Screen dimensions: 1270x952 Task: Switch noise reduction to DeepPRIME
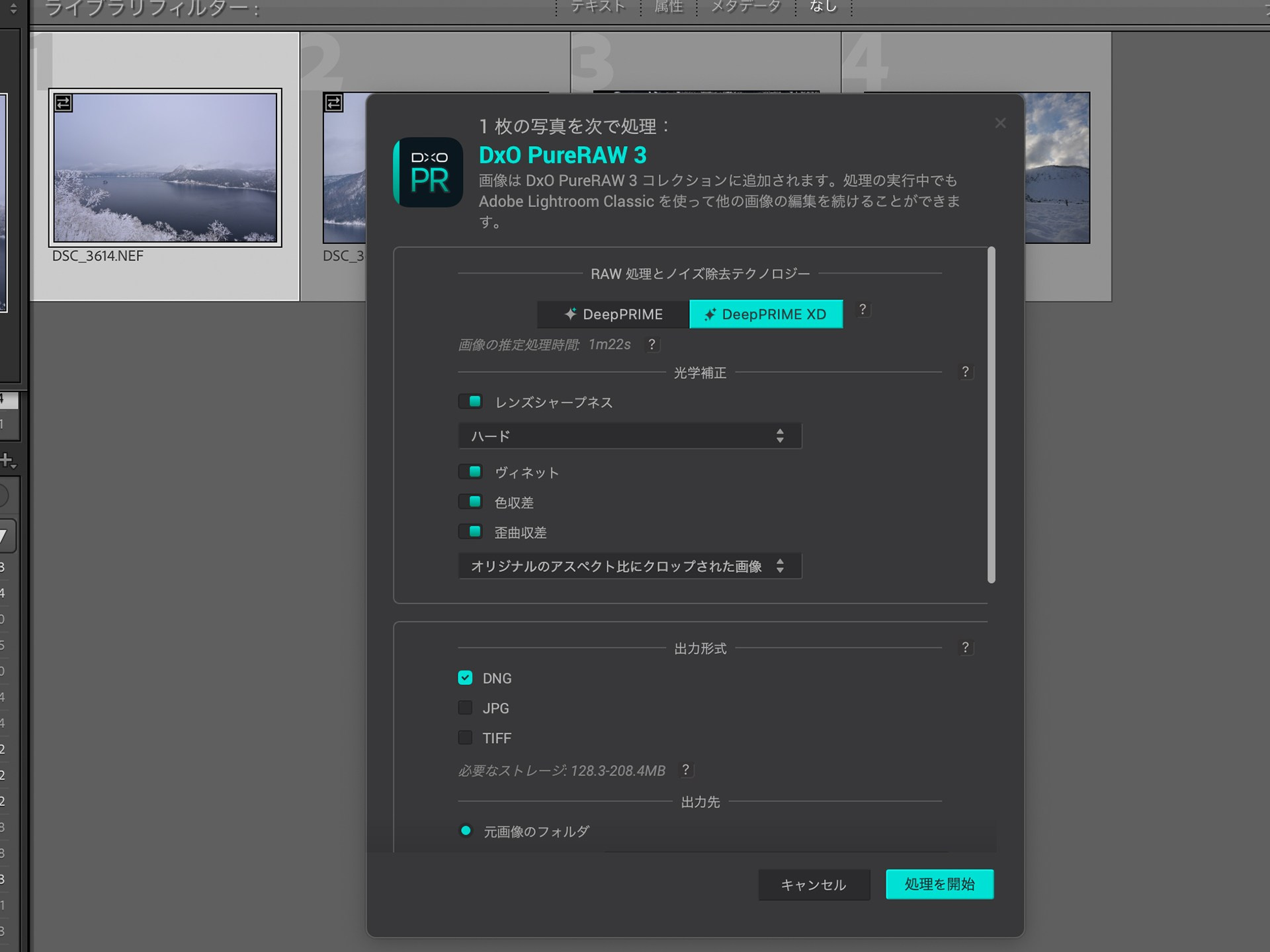click(x=612, y=314)
